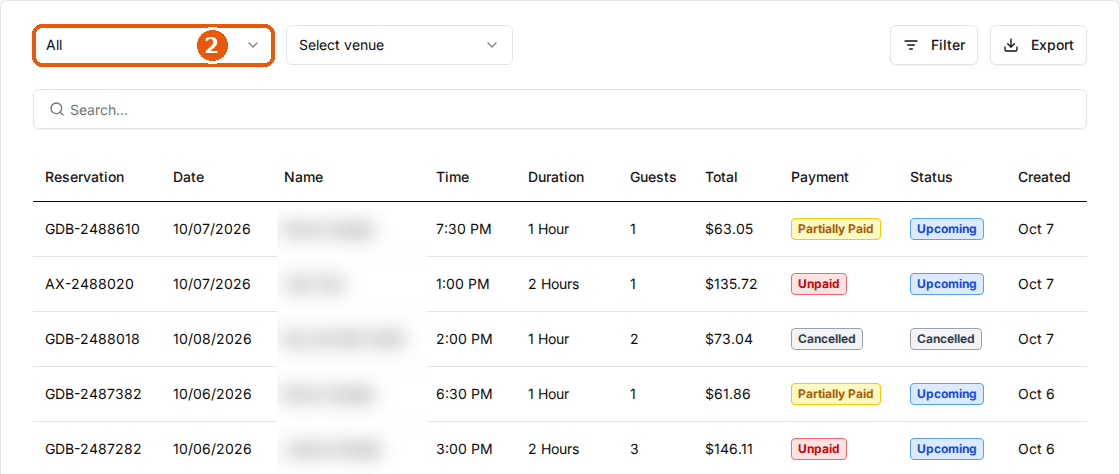Click Unpaid badge for GDB-2487282
The height and width of the screenshot is (474, 1120).
[x=819, y=449]
